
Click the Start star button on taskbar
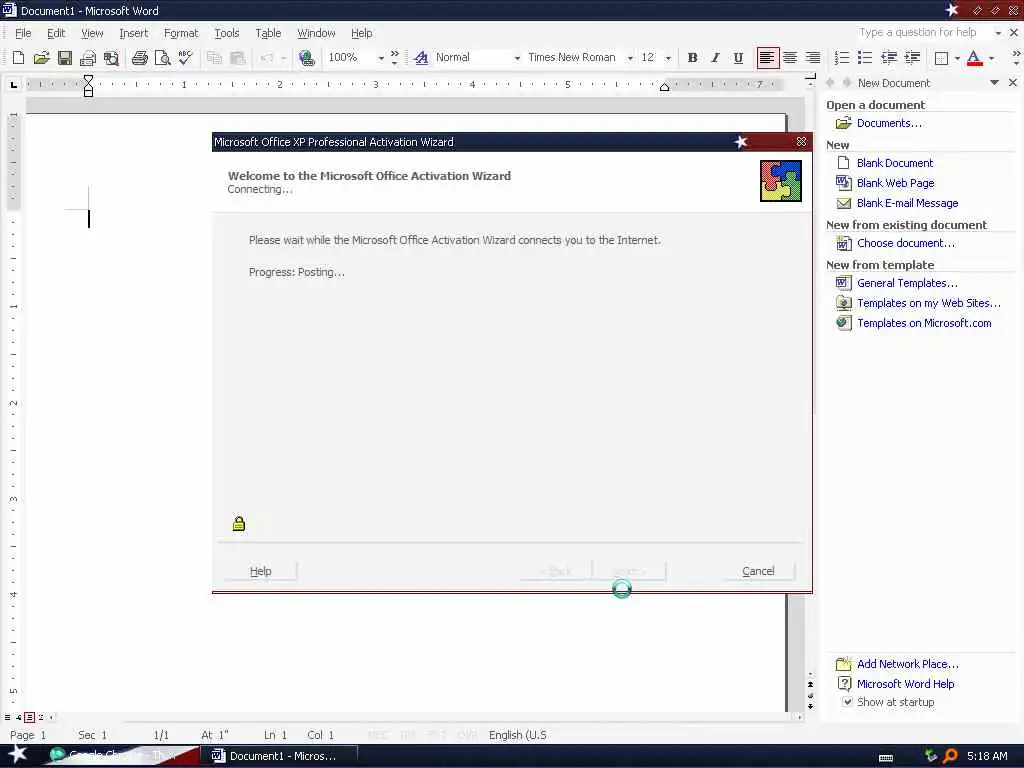(x=18, y=754)
